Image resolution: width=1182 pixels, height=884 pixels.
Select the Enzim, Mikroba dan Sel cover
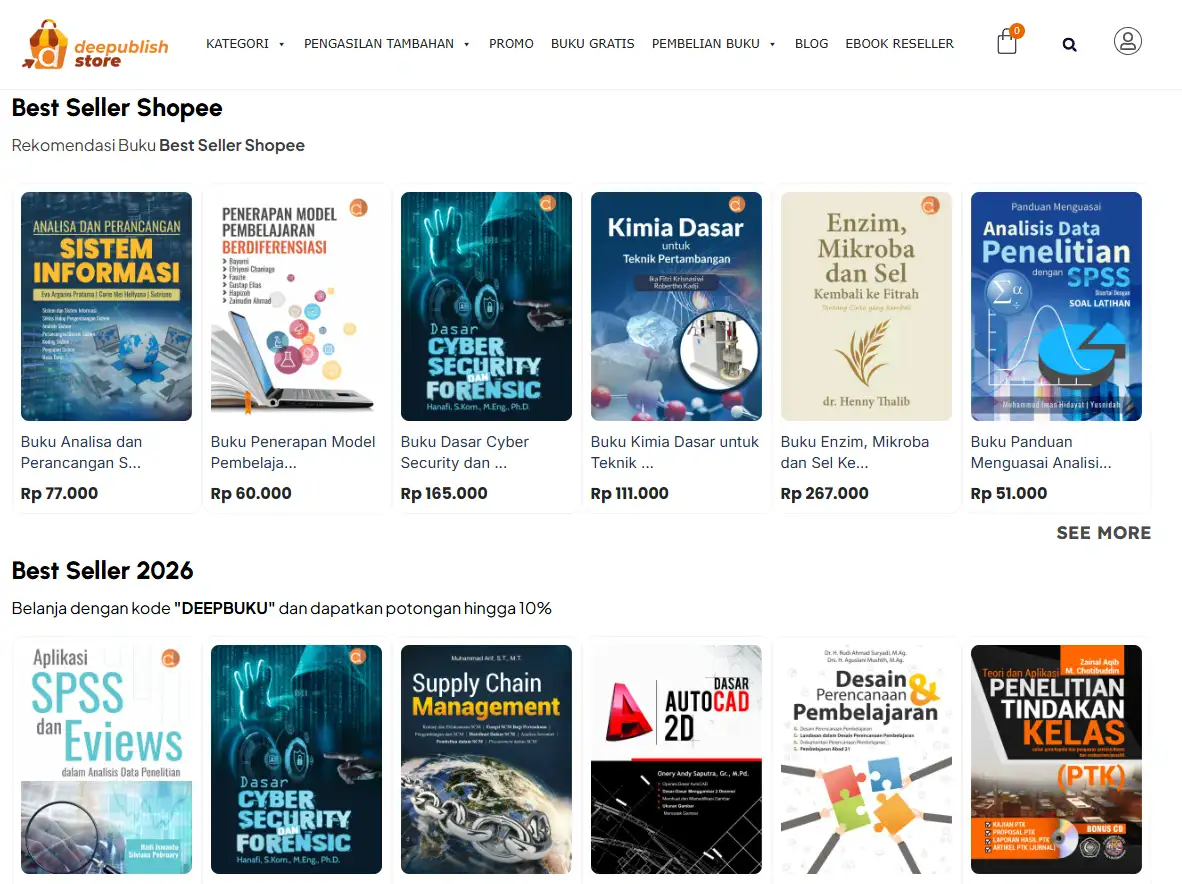(866, 306)
